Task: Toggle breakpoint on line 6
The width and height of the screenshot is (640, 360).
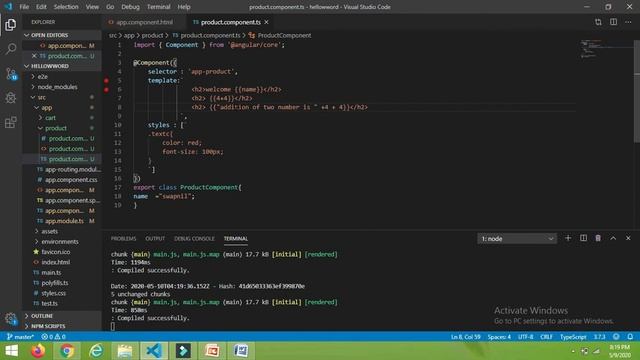Action: tap(106, 89)
